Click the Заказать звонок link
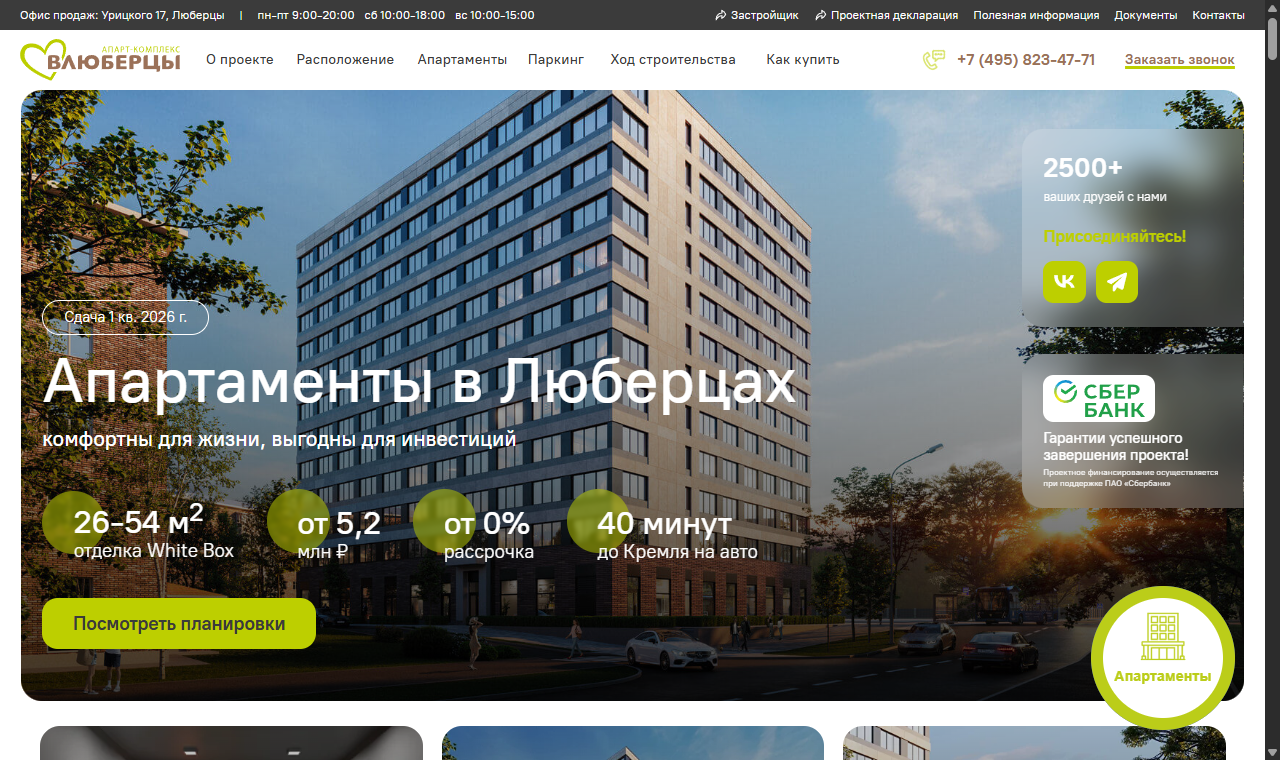The height and width of the screenshot is (760, 1280). coord(1180,60)
